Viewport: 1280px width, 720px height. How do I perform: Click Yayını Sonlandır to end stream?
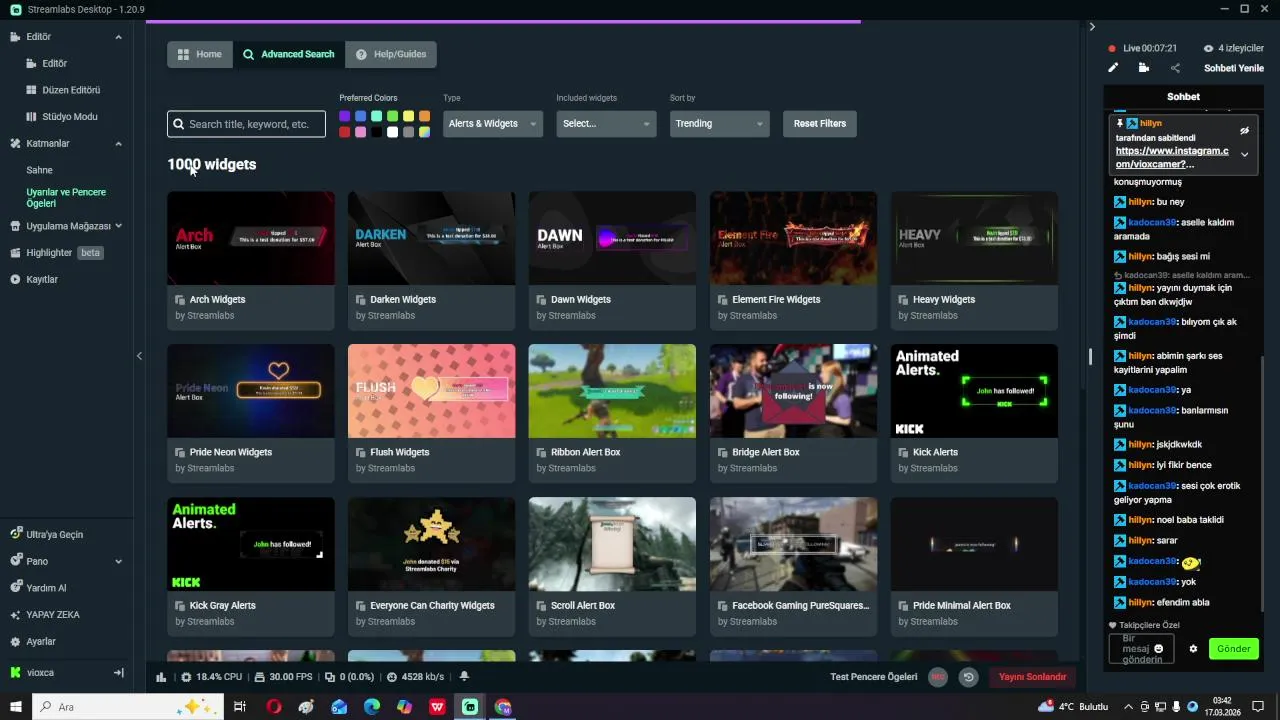click(1033, 677)
